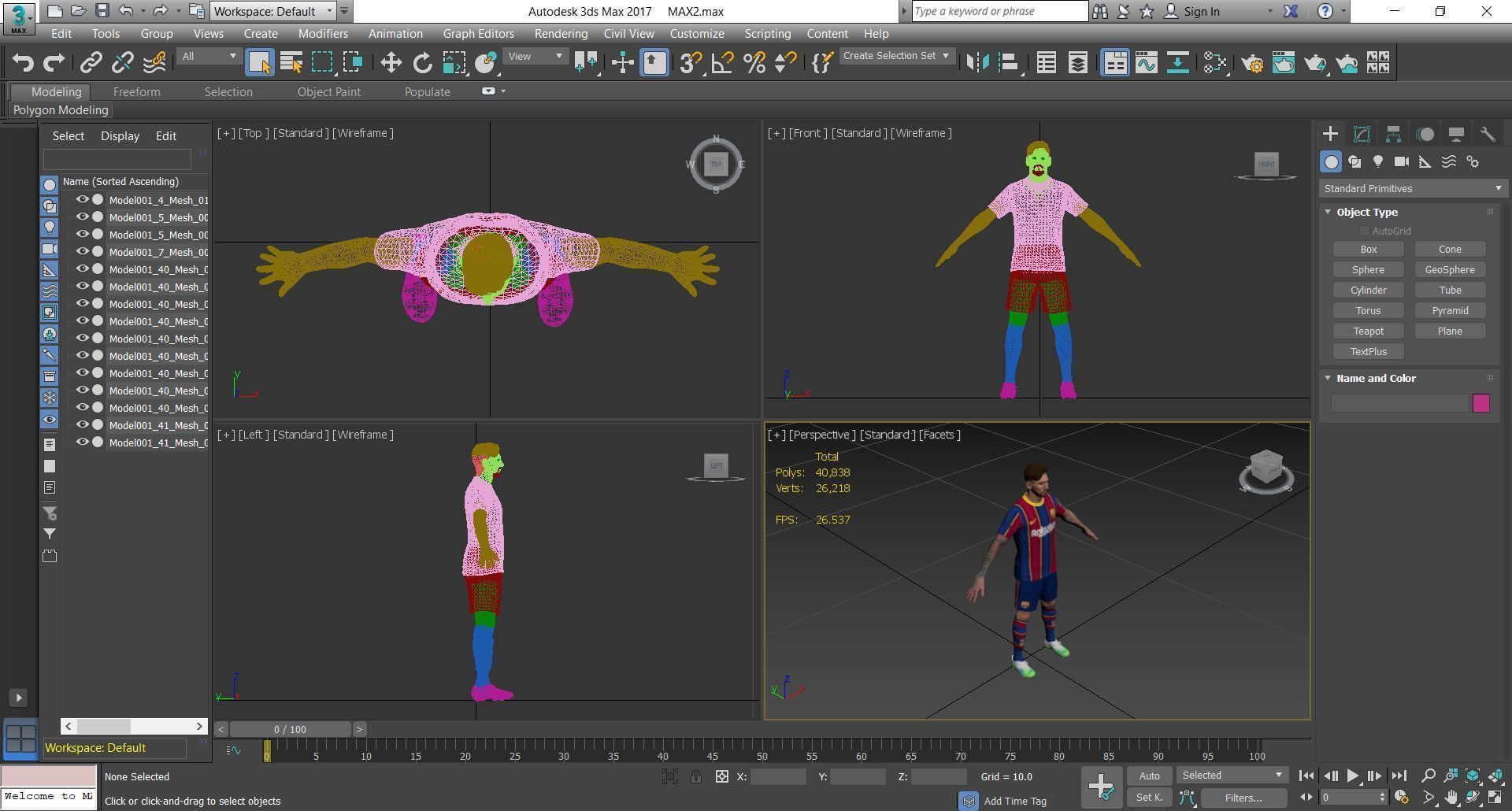Activate Select and Uniform Scale tool
This screenshot has height=811, width=1512.
(454, 62)
